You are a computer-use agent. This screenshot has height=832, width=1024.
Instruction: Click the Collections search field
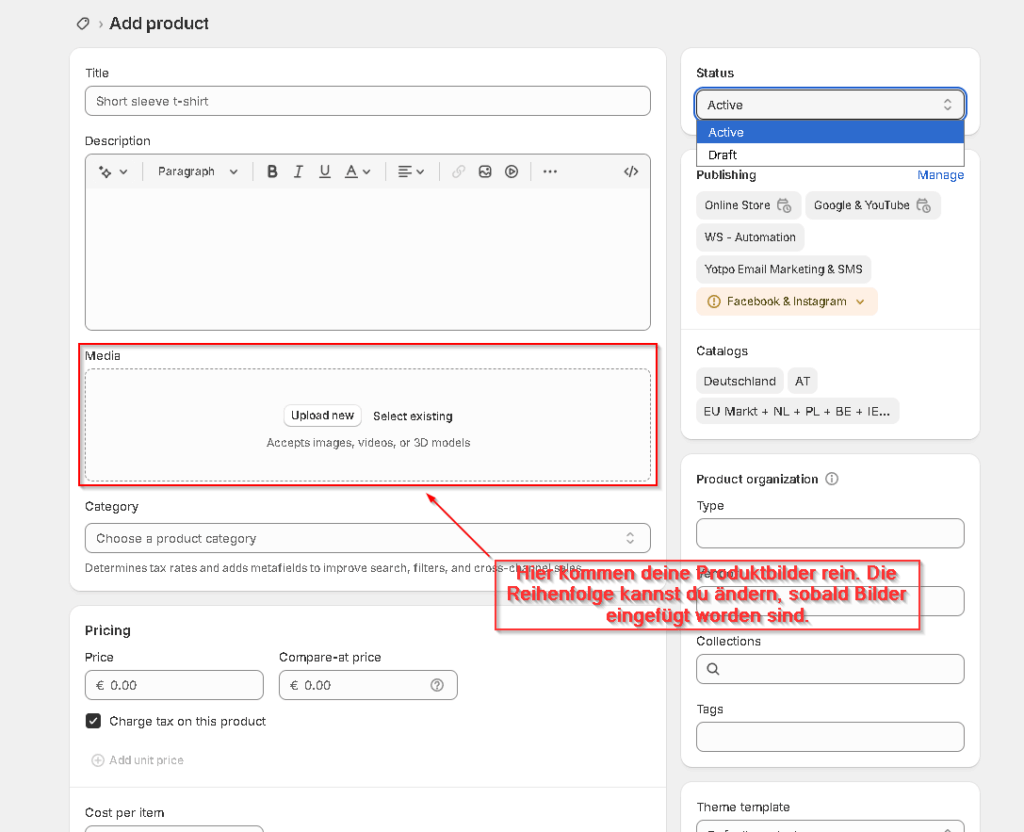(830, 669)
